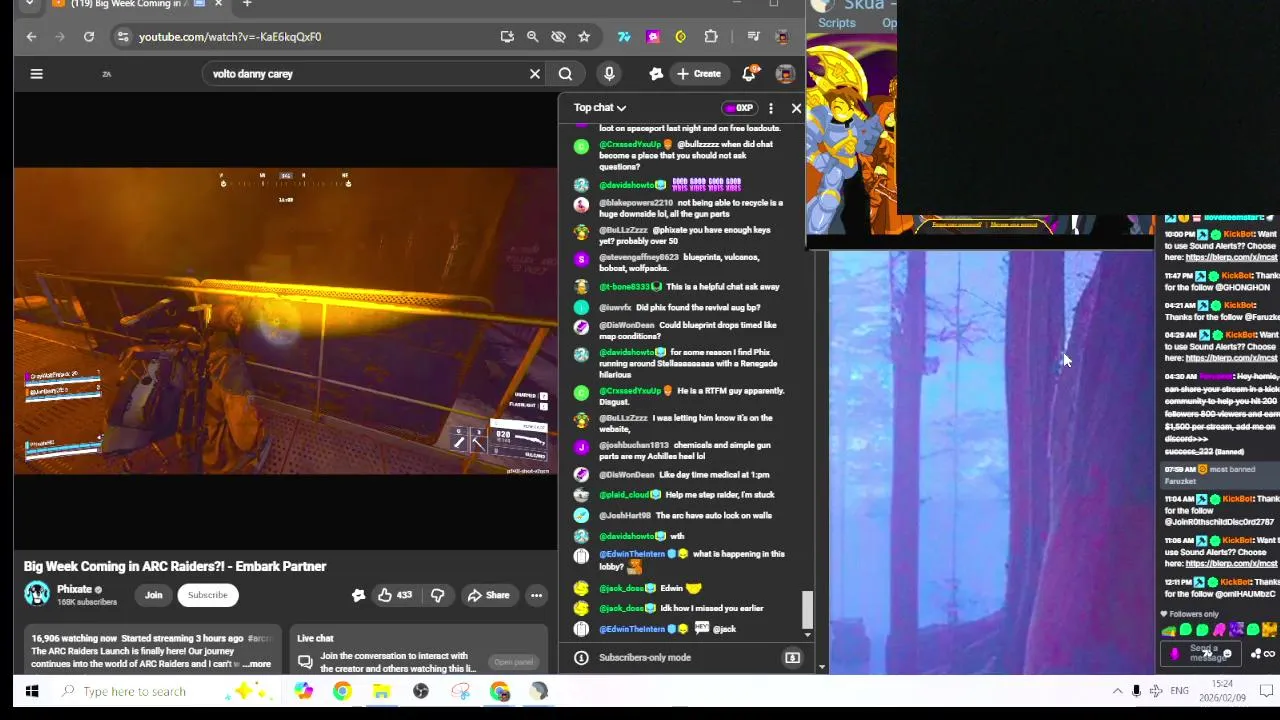Open live chat more options menu

(x=770, y=108)
